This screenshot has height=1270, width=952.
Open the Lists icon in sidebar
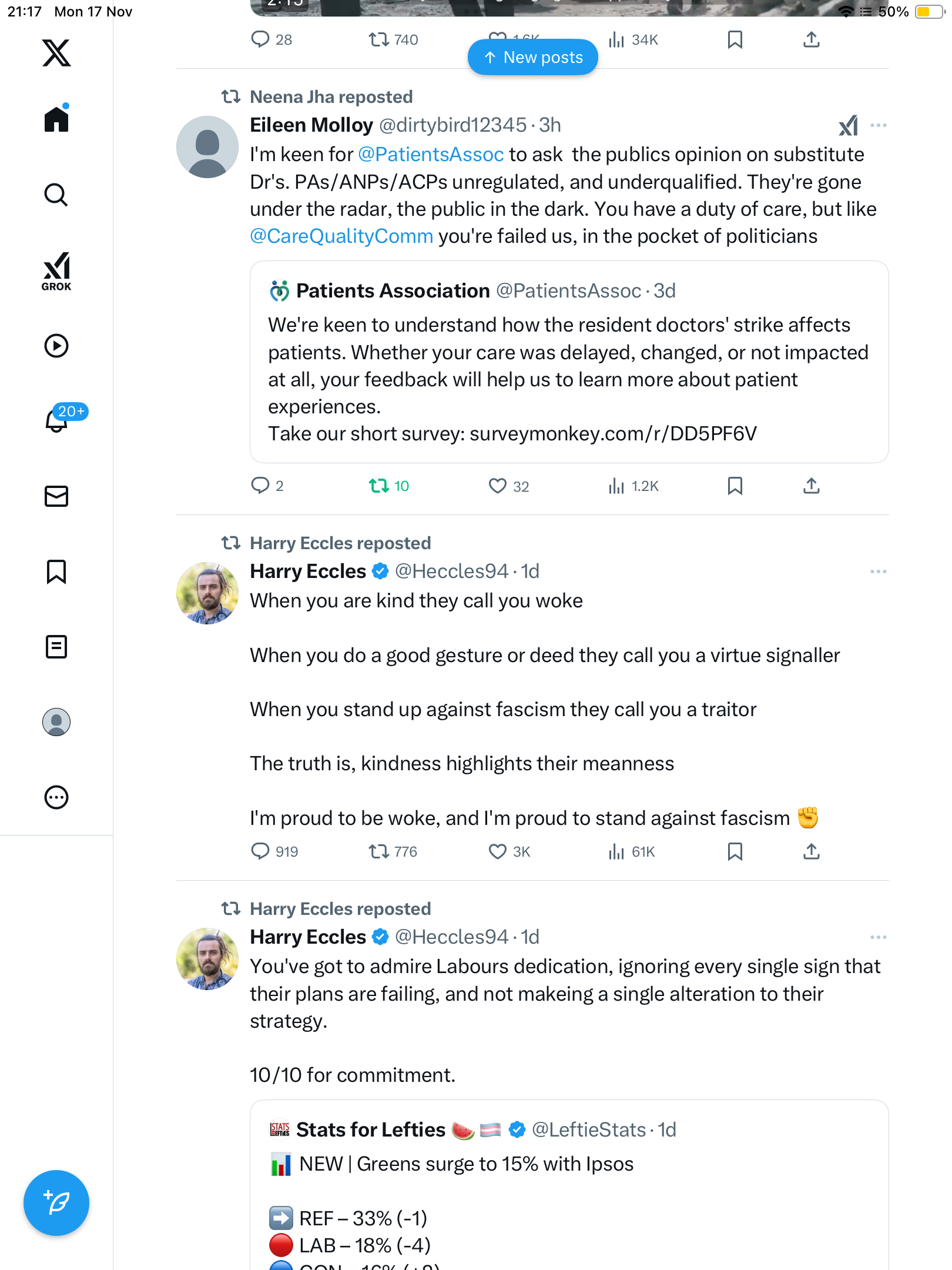[x=56, y=647]
